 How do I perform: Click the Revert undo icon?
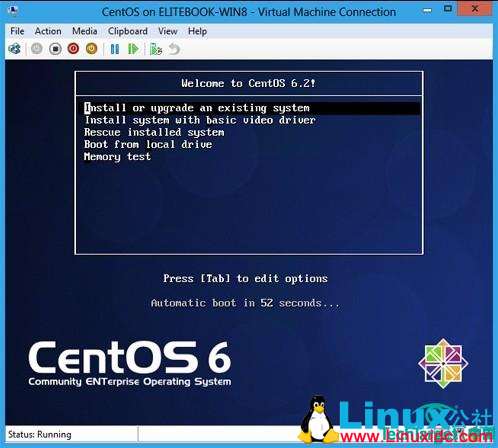click(x=174, y=49)
